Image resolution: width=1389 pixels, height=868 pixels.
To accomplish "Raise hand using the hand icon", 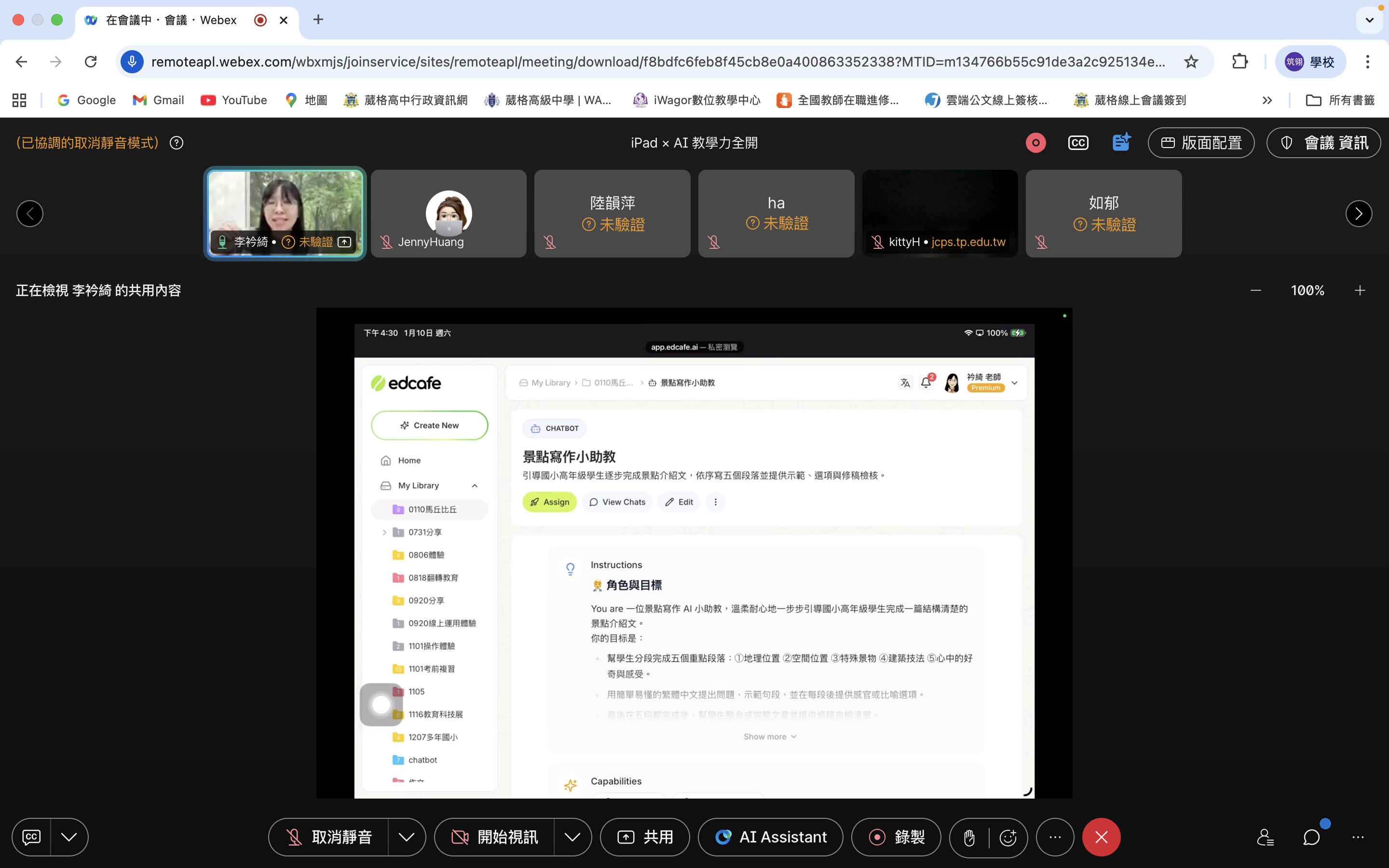I will (x=969, y=838).
